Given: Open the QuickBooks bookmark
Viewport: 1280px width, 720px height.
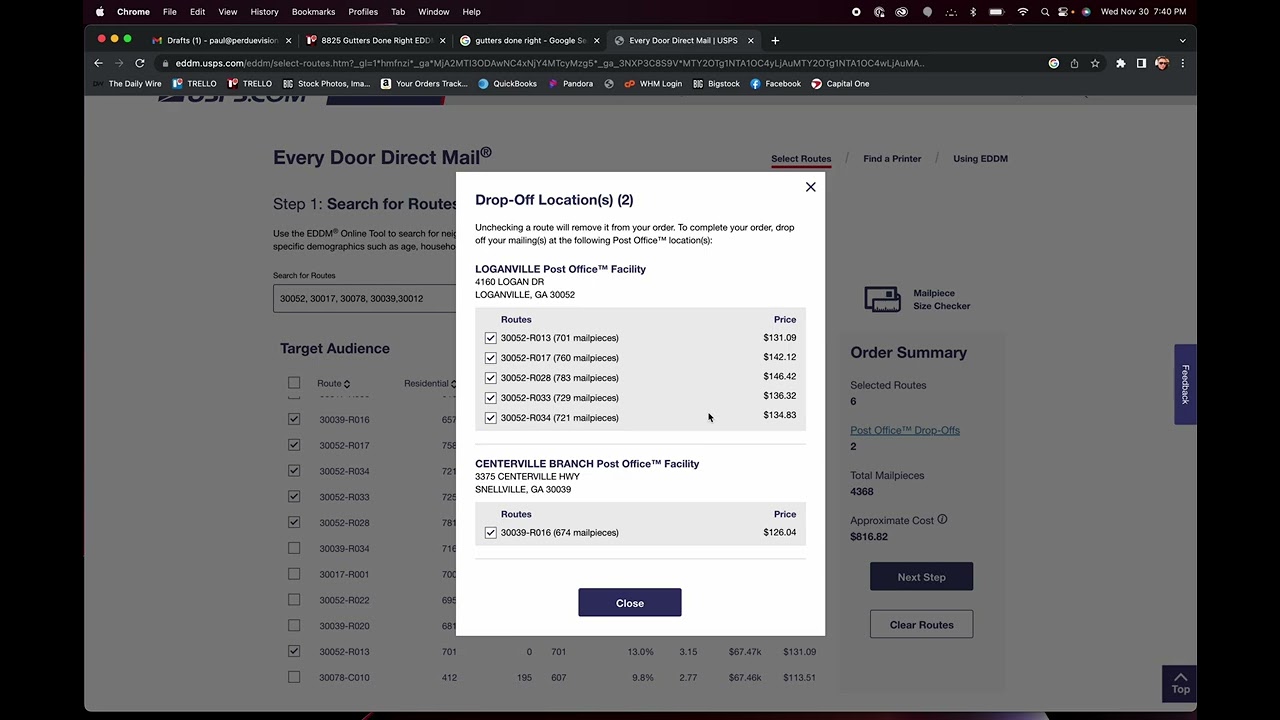Looking at the screenshot, I should click(508, 84).
